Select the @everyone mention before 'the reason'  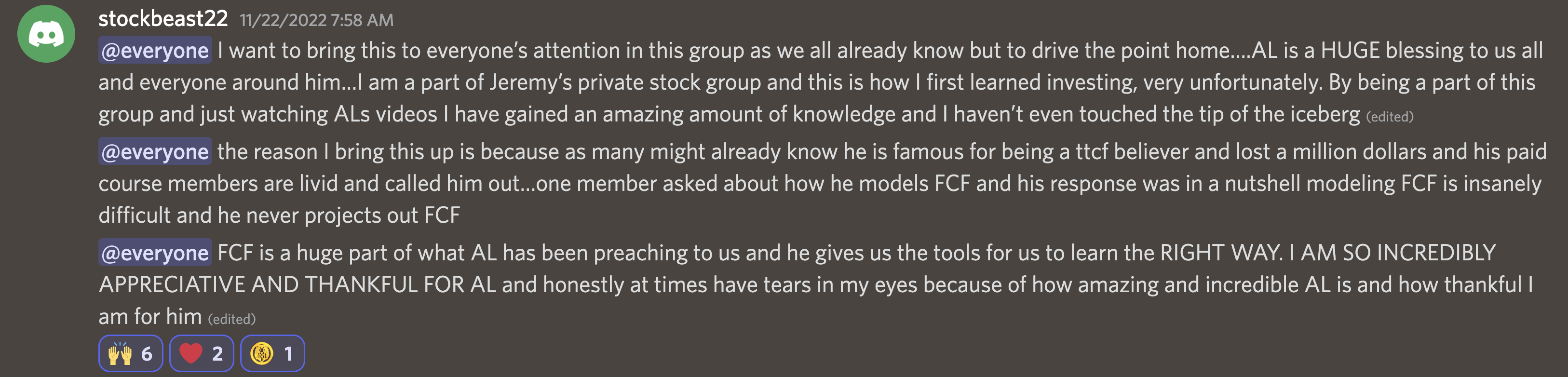tap(155, 151)
